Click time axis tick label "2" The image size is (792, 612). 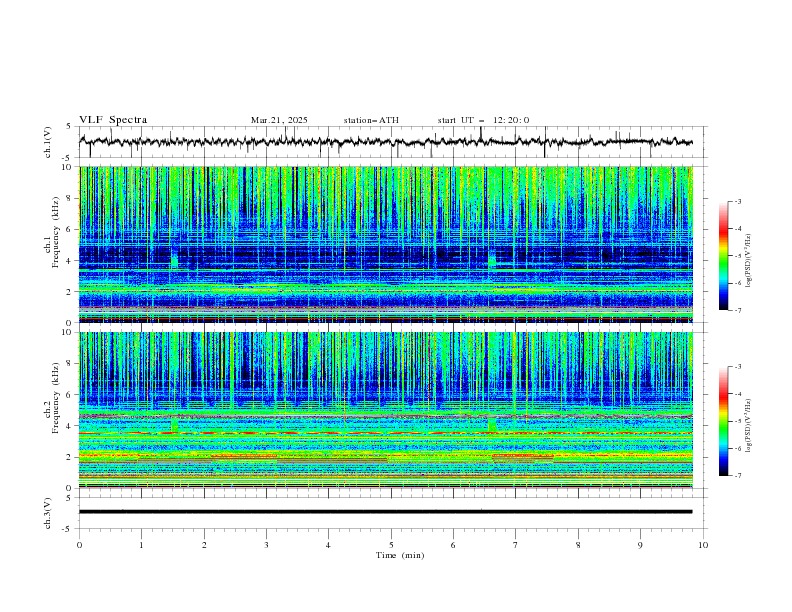pos(204,545)
